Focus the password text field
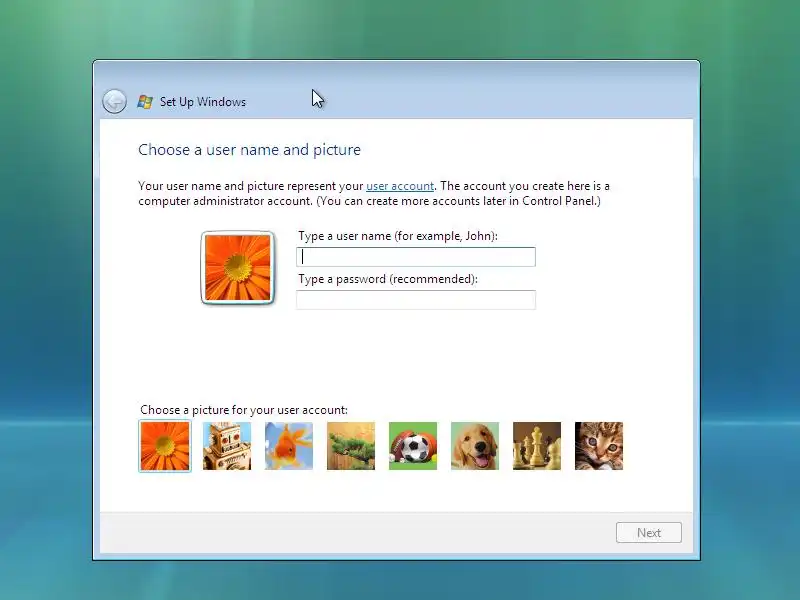 click(416, 300)
